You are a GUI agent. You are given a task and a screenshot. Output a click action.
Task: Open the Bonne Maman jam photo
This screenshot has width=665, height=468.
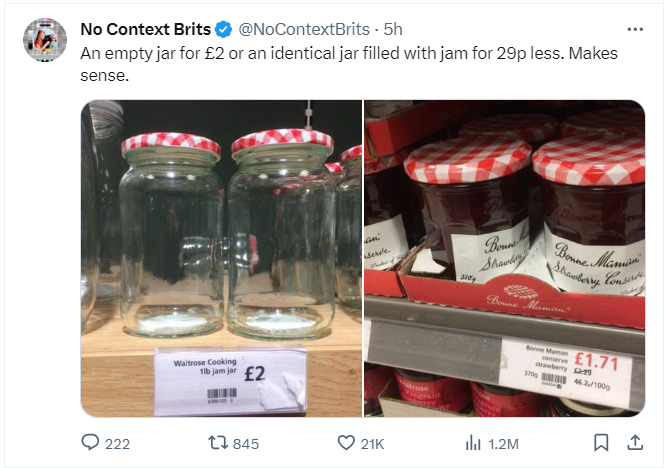(x=505, y=258)
